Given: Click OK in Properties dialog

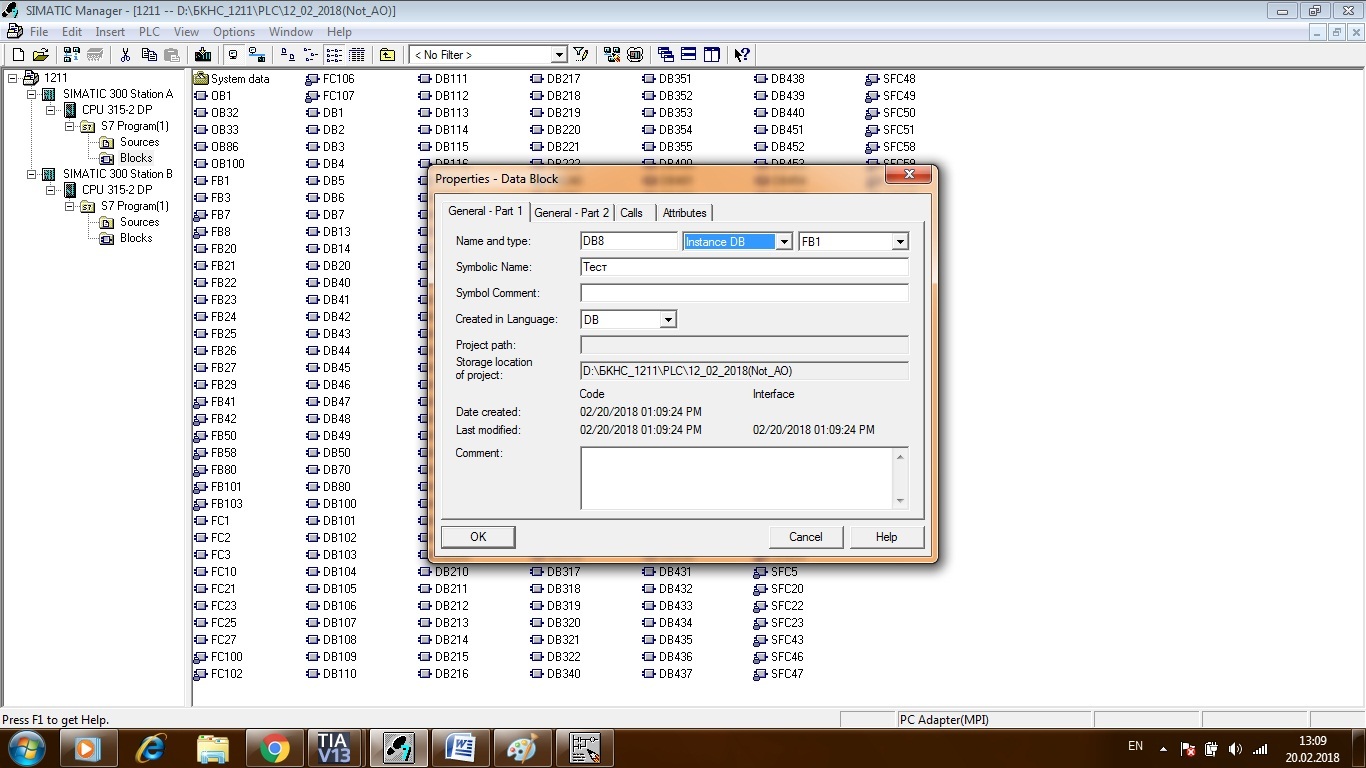Looking at the screenshot, I should click(478, 537).
